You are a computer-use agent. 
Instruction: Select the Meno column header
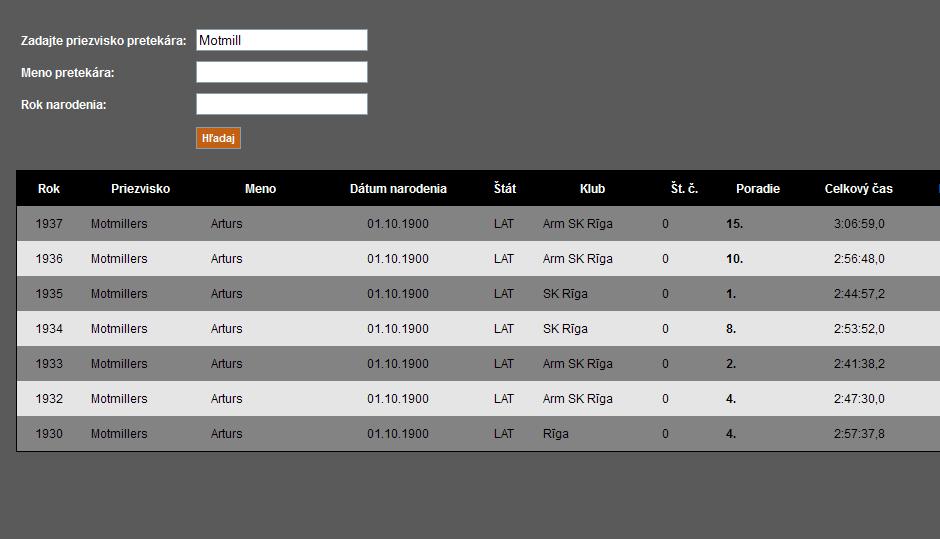(x=260, y=189)
